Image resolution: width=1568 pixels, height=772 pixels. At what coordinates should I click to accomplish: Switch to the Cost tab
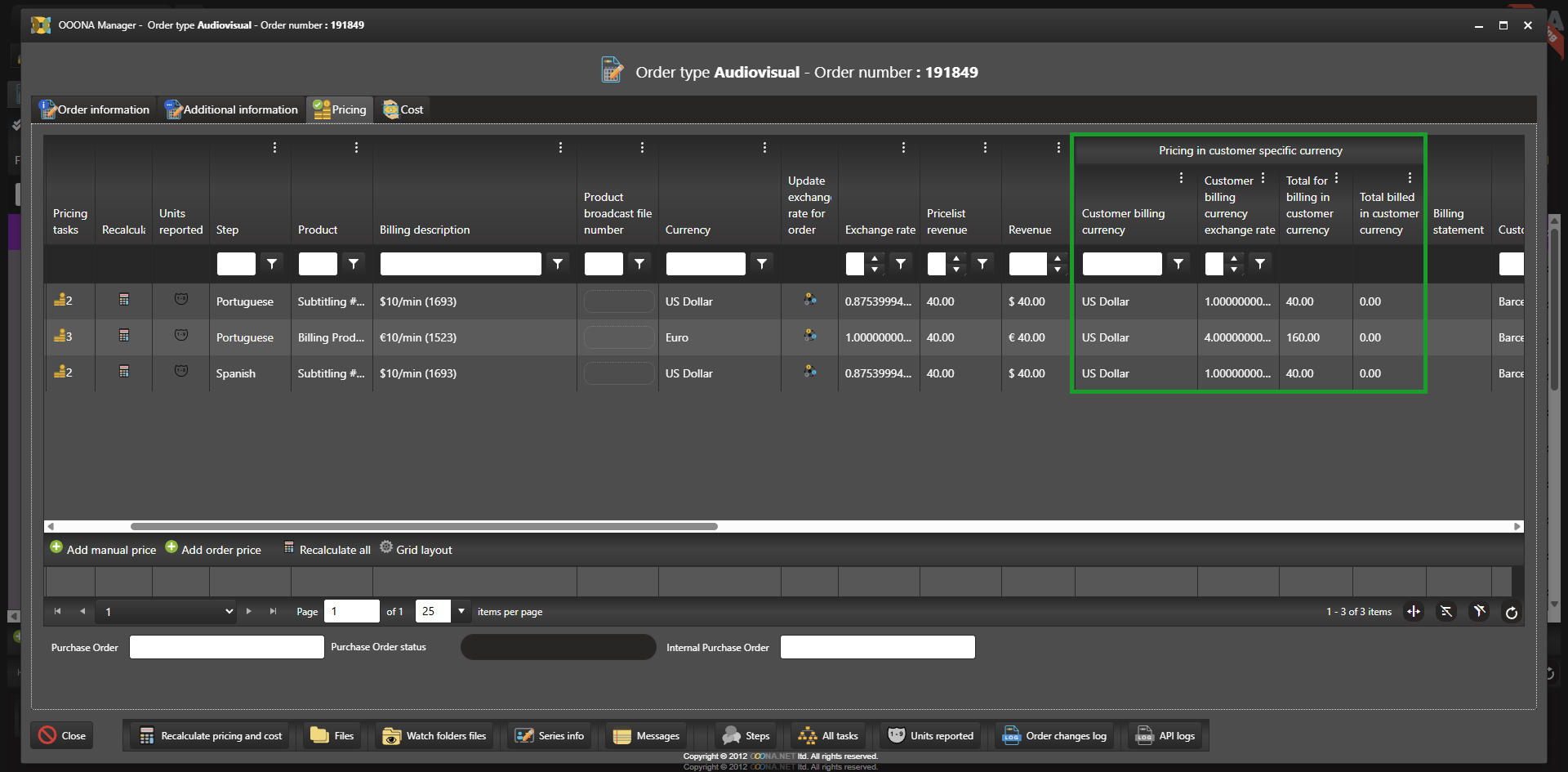click(403, 109)
